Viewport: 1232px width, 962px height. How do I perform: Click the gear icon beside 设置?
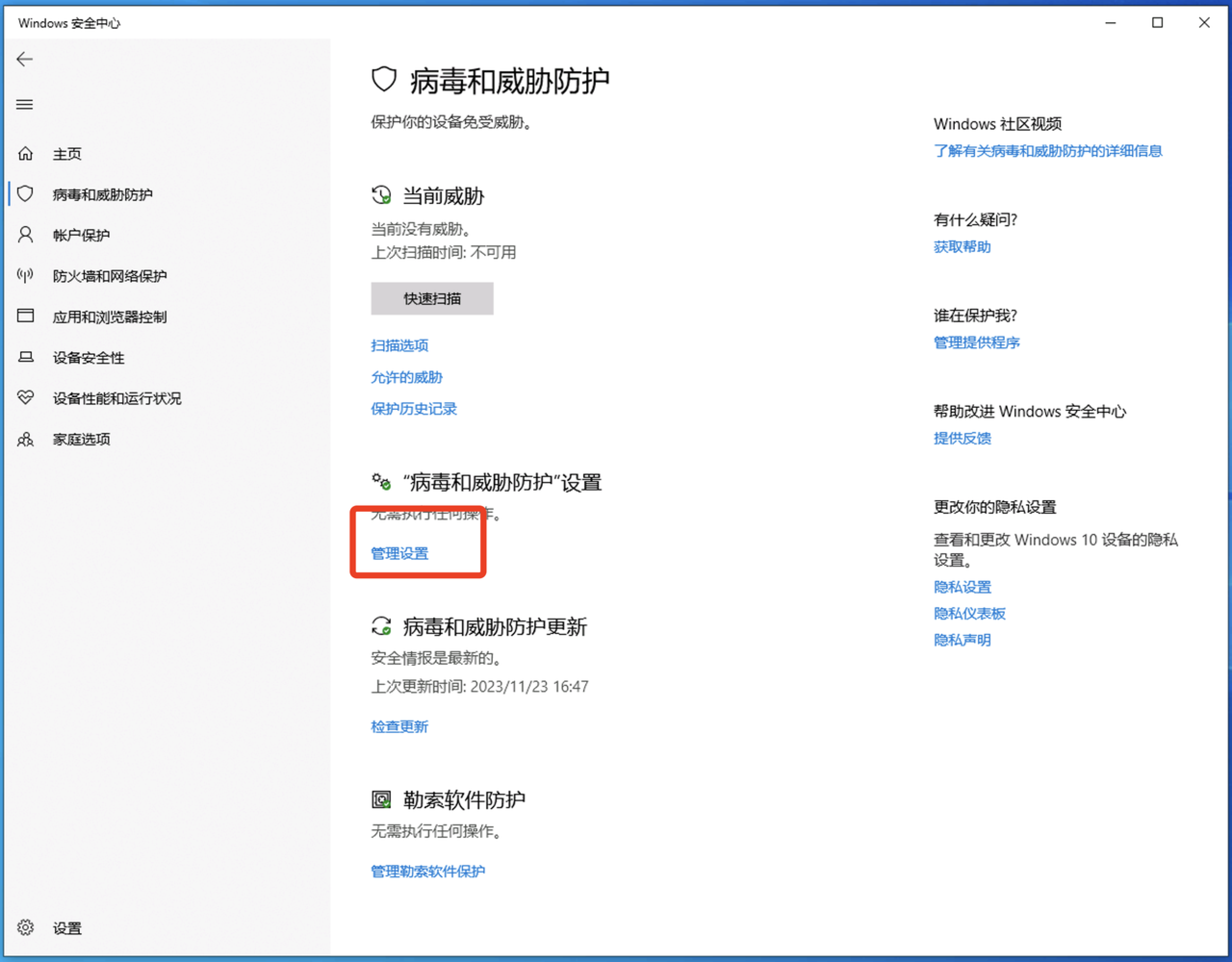(x=26, y=927)
